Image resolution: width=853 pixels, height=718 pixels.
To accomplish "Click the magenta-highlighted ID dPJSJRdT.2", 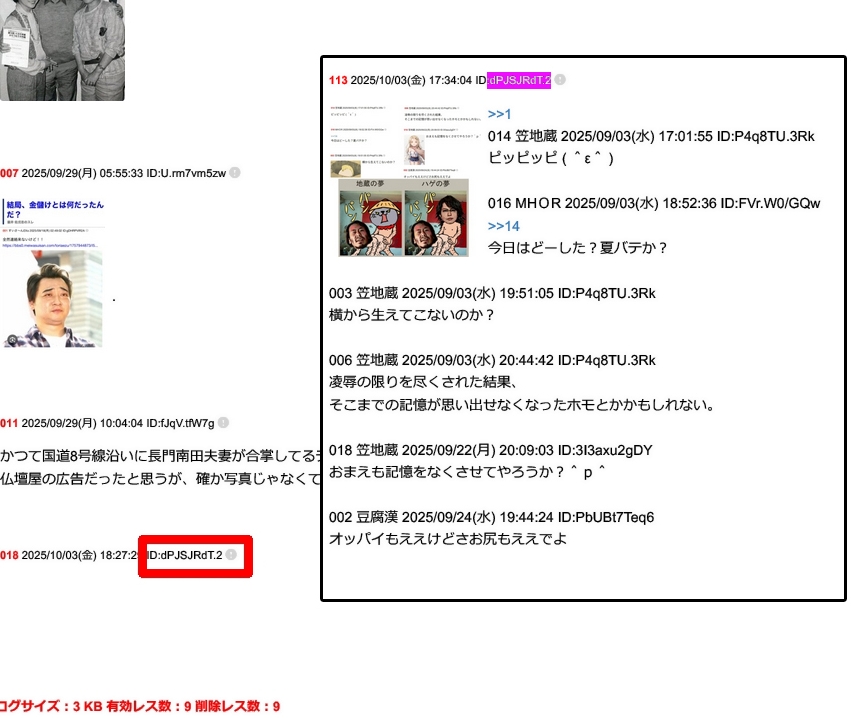I will point(519,80).
